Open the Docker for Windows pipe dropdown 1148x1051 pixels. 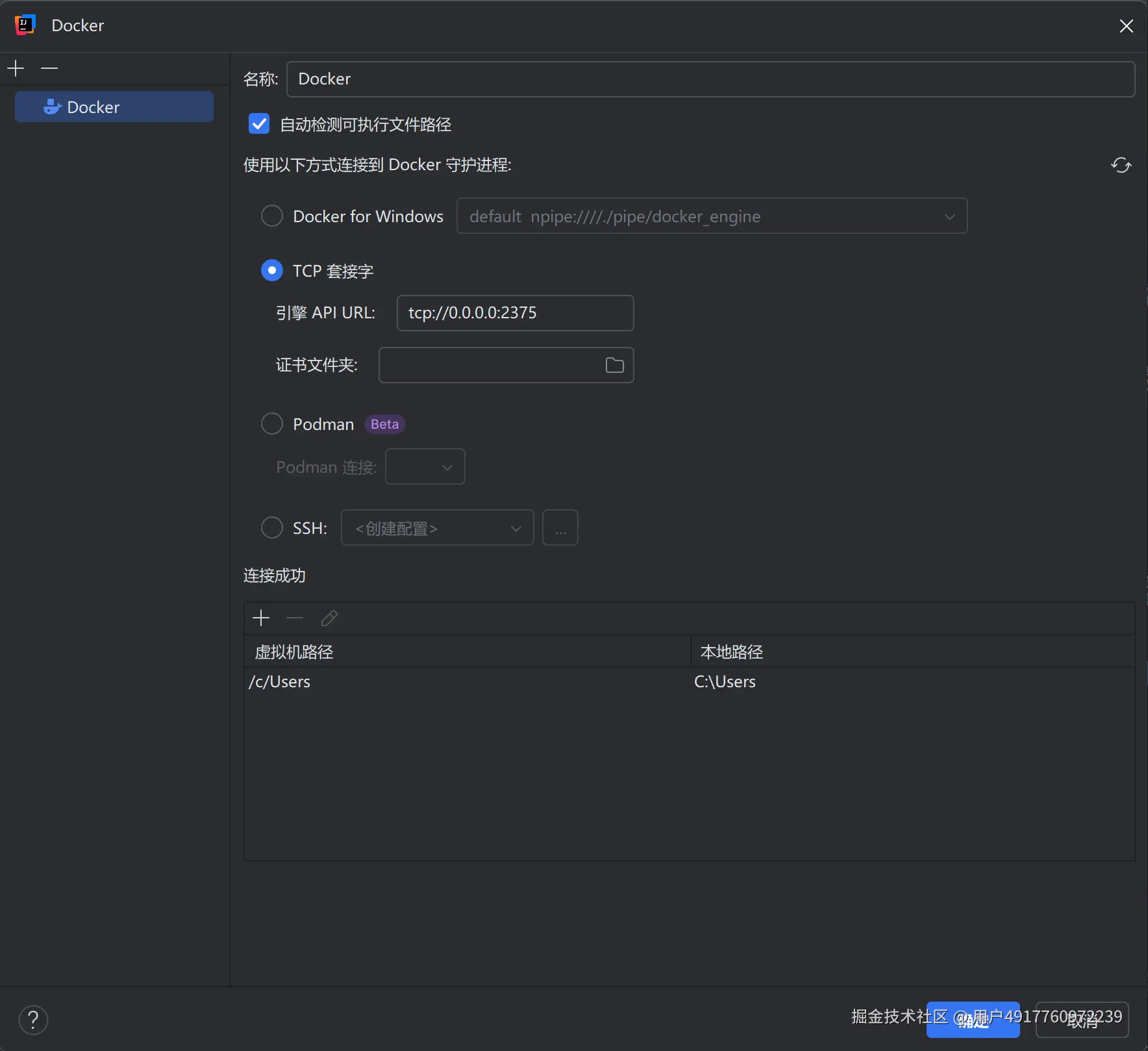pos(712,216)
